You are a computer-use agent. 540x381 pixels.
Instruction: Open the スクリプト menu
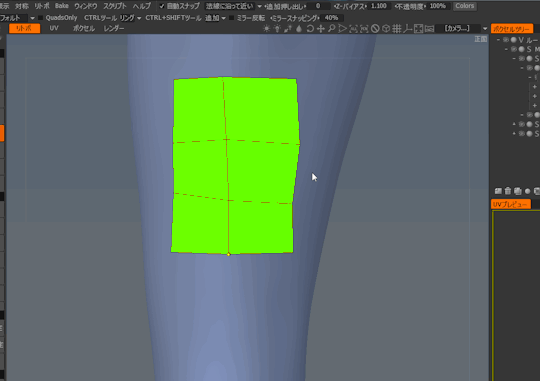[115, 6]
